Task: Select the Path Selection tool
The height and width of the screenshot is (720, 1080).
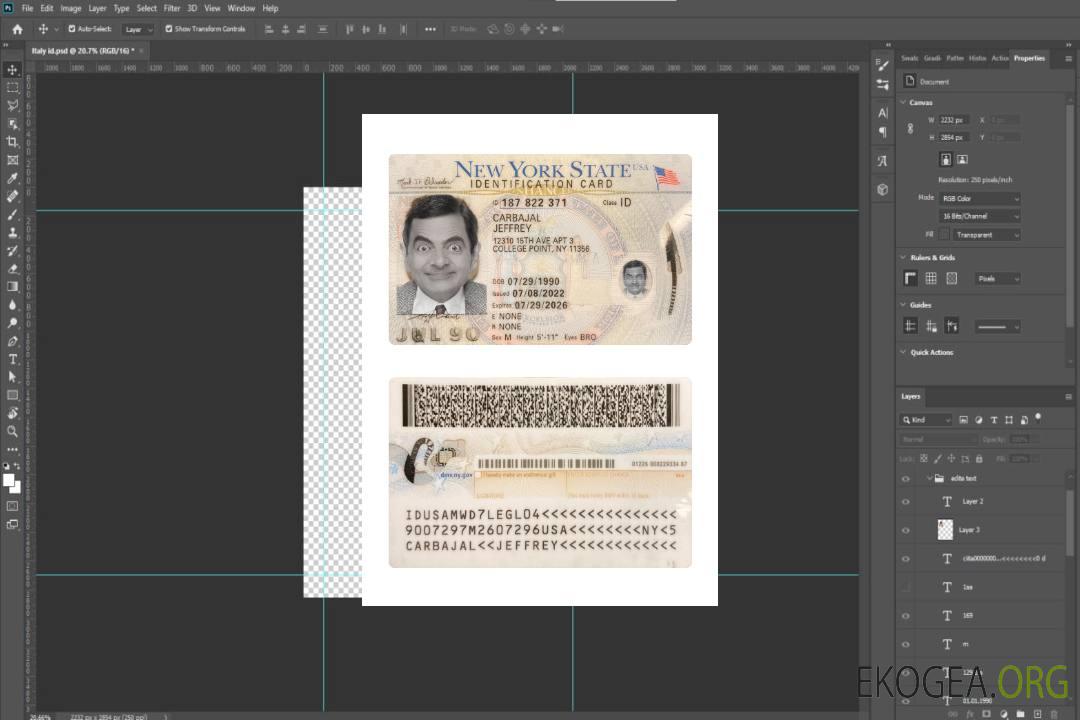Action: [12, 377]
